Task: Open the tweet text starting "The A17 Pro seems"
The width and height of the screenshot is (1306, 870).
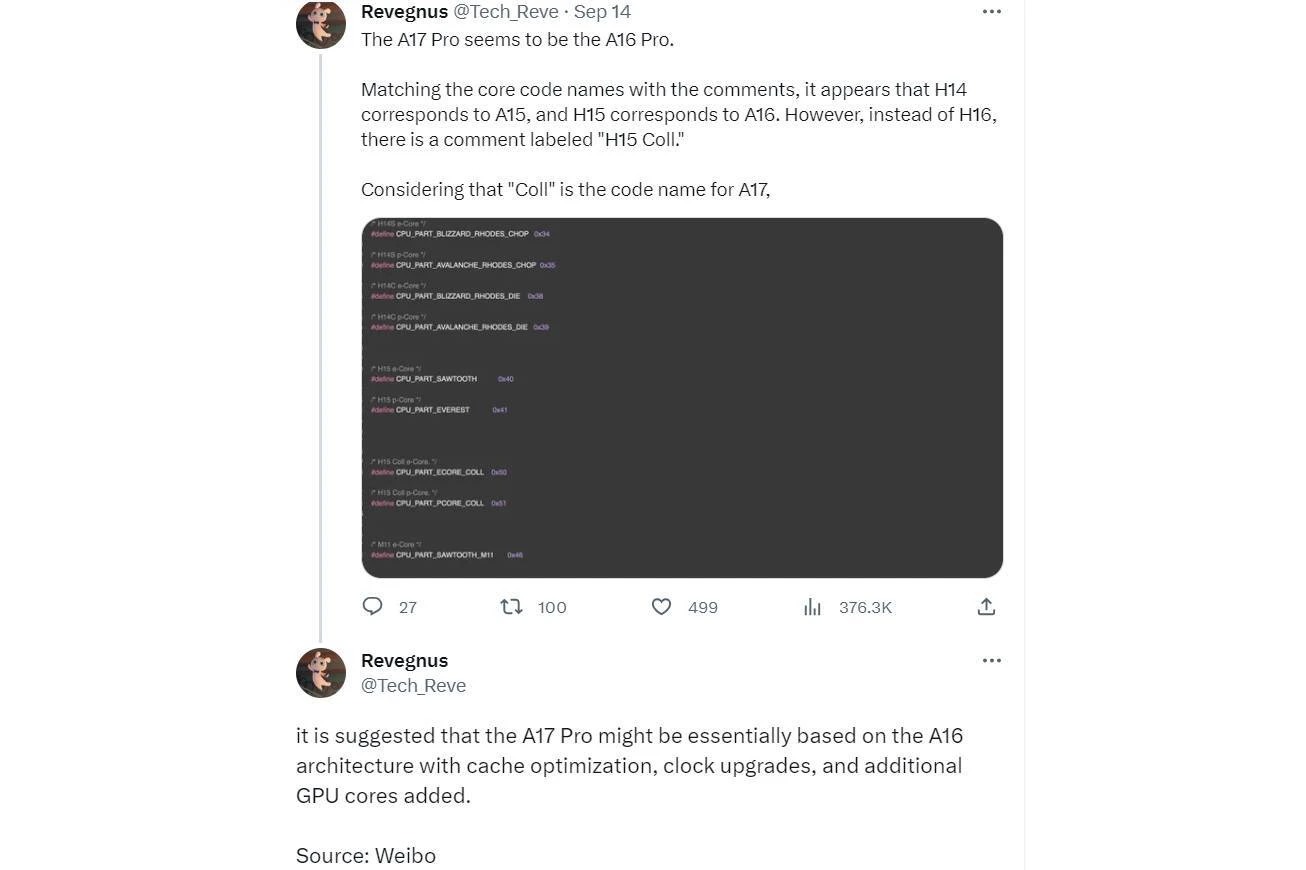Action: [x=517, y=40]
